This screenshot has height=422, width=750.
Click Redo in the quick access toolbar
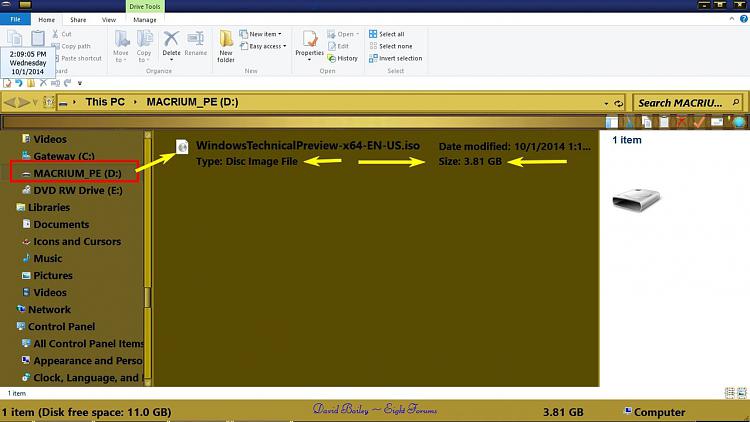pyautogui.click(x=67, y=83)
